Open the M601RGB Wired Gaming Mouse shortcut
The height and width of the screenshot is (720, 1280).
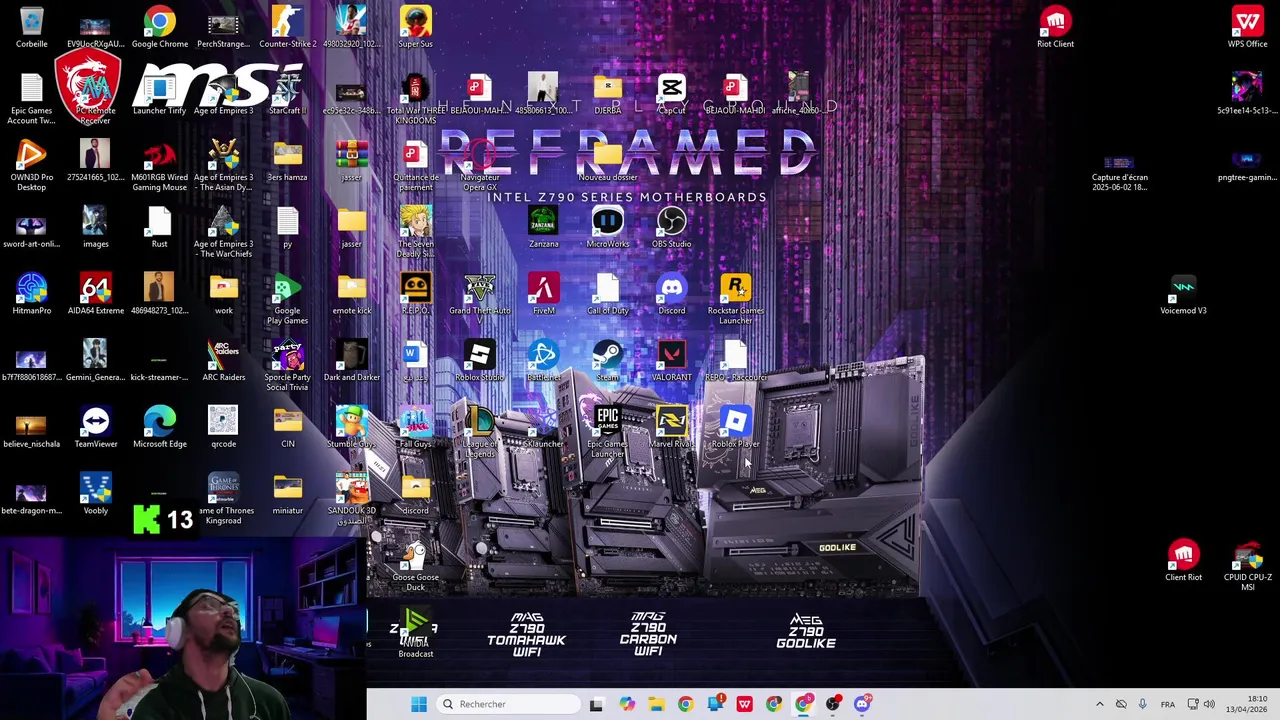pyautogui.click(x=159, y=166)
